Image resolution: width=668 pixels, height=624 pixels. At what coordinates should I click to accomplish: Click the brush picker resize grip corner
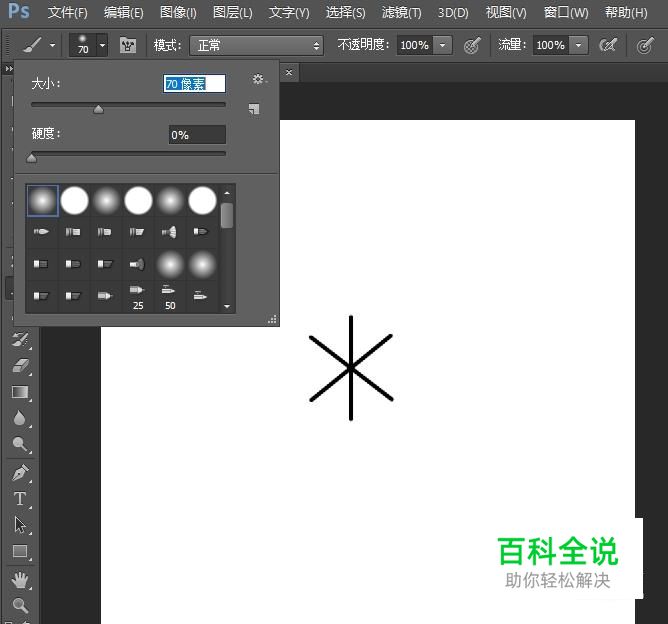(x=273, y=319)
